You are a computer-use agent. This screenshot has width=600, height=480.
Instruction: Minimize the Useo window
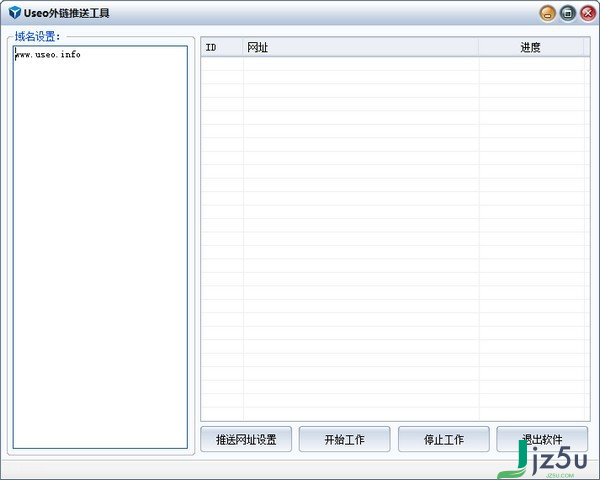tap(548, 14)
